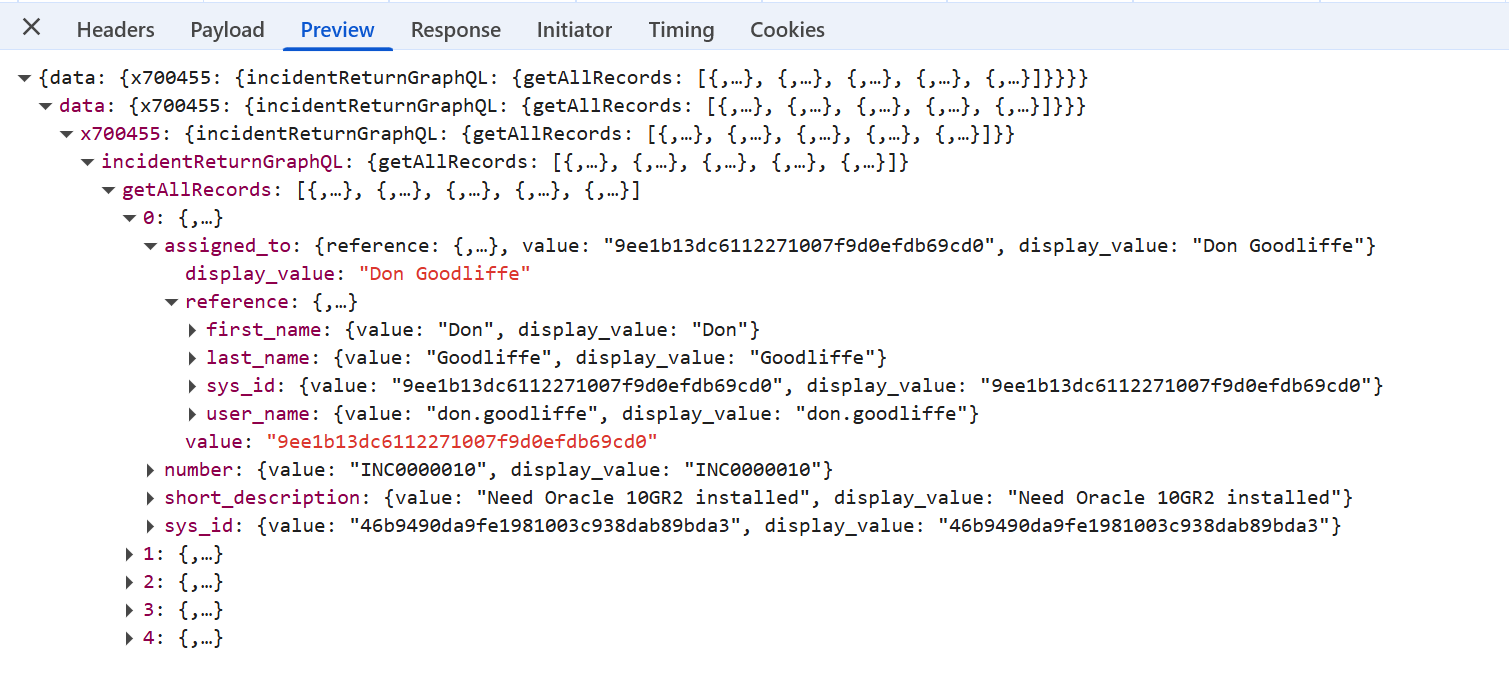Open the Initiator tab
This screenshot has width=1509, height=683.
574,30
